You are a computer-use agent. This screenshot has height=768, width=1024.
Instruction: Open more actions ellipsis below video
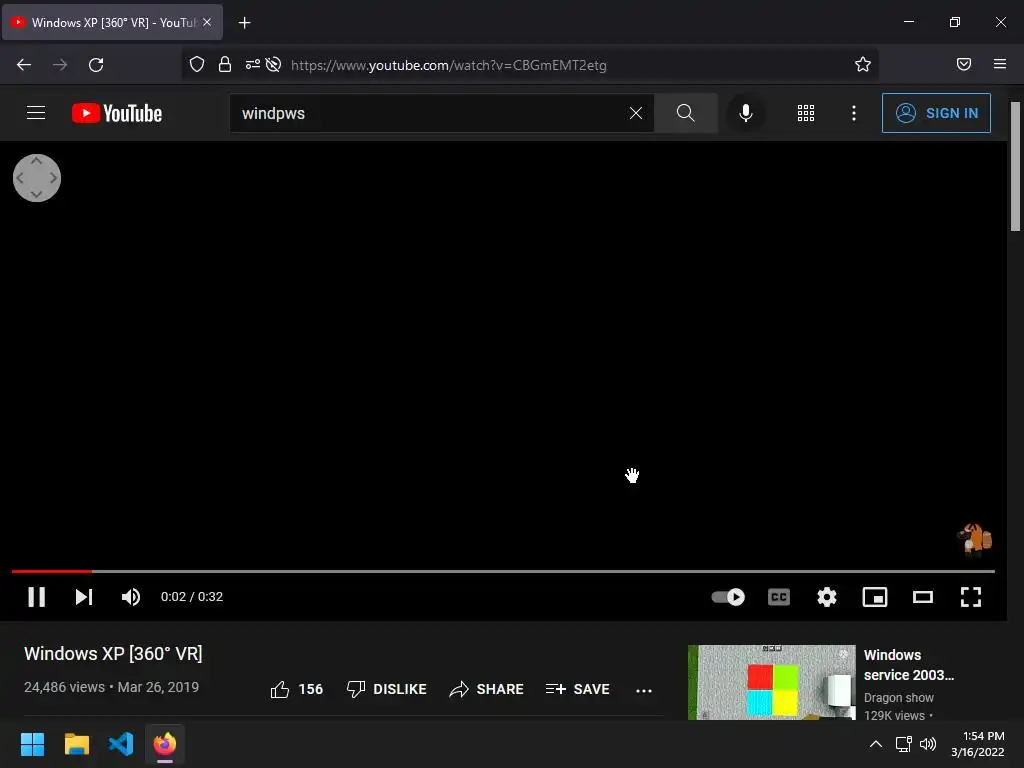tap(644, 690)
